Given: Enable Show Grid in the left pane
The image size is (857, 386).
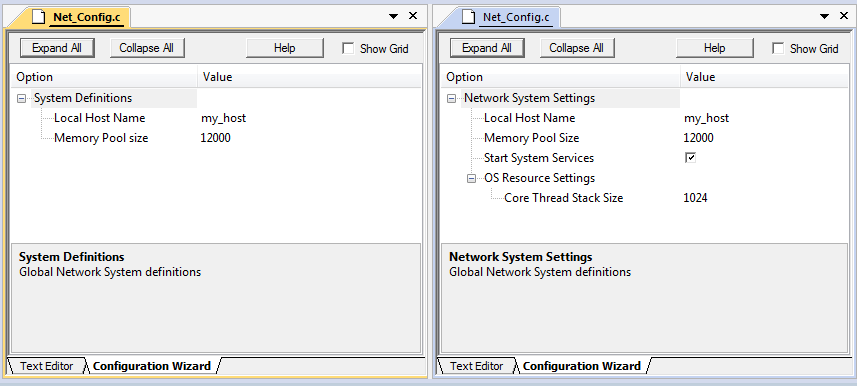Looking at the screenshot, I should point(348,48).
